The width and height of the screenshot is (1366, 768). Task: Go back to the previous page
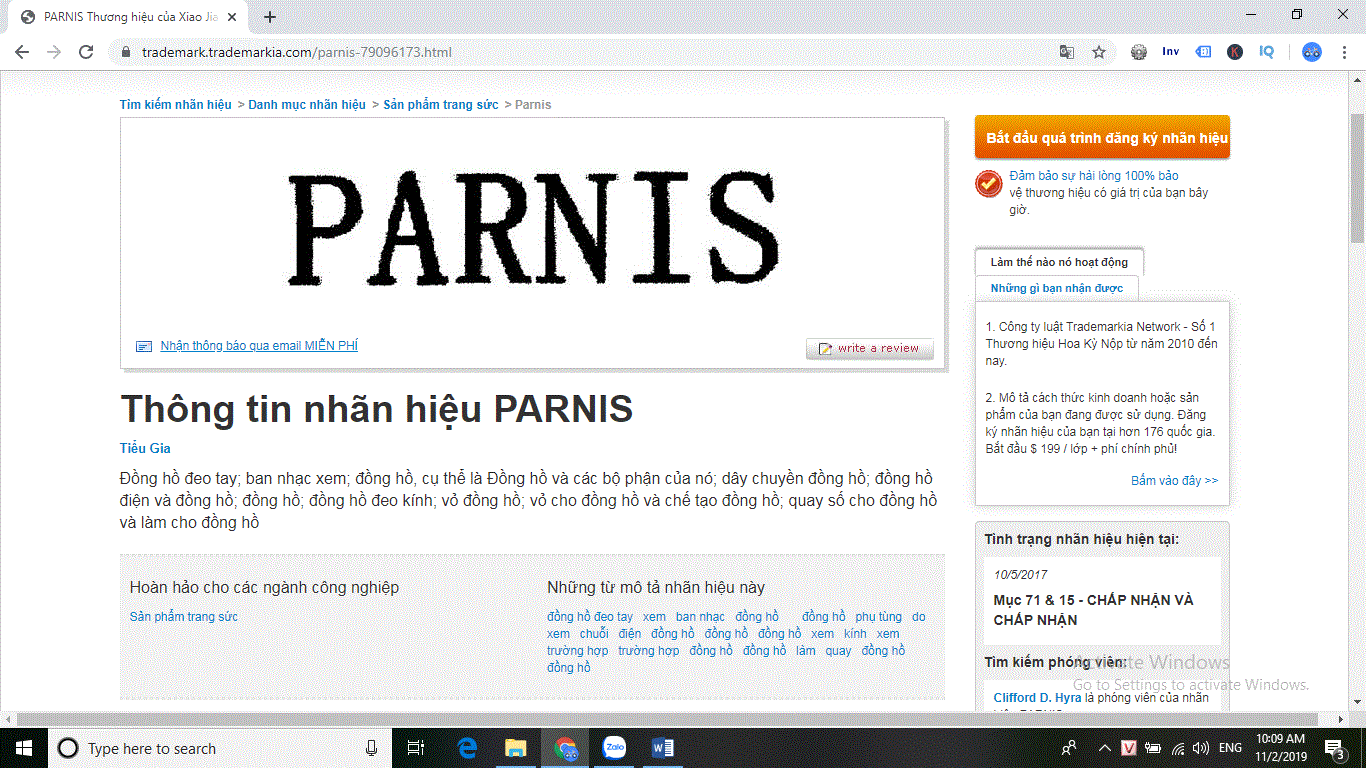click(22, 52)
